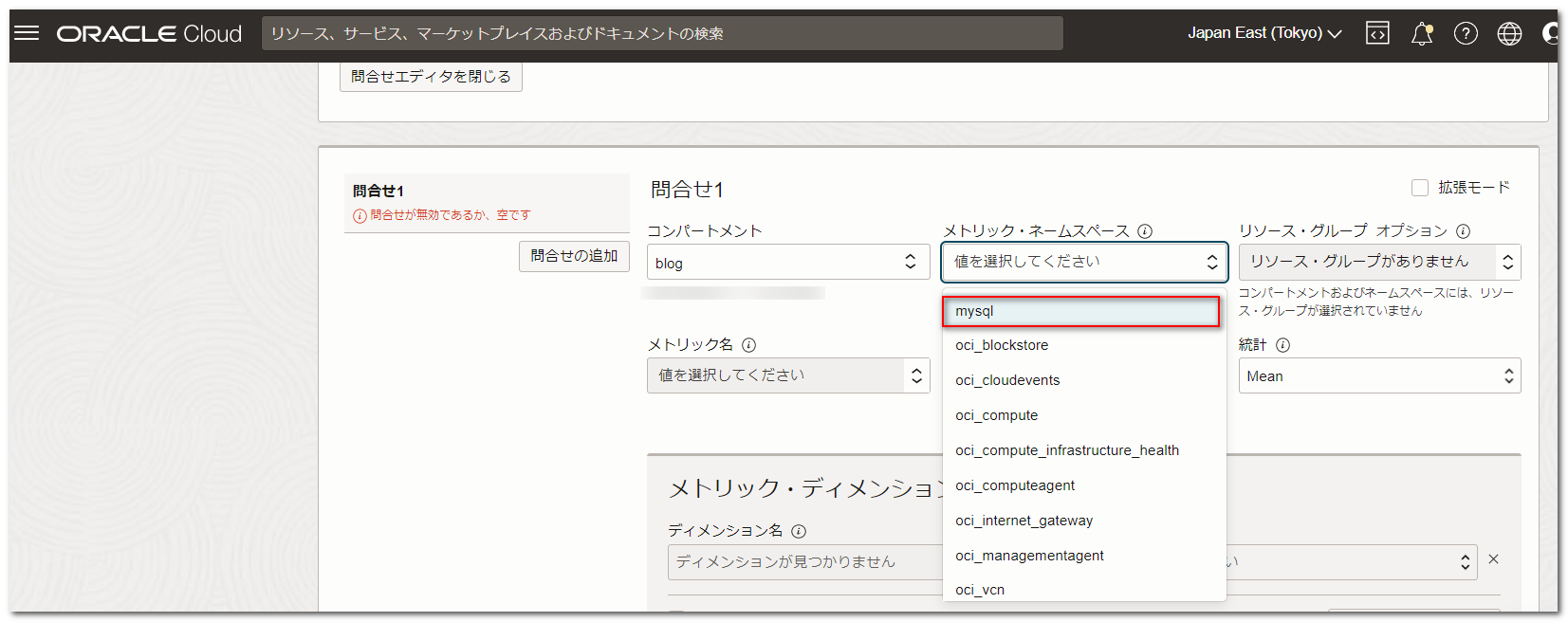Select oci_vcn from the namespace list
This screenshot has width=1568, height=622.
point(1084,589)
